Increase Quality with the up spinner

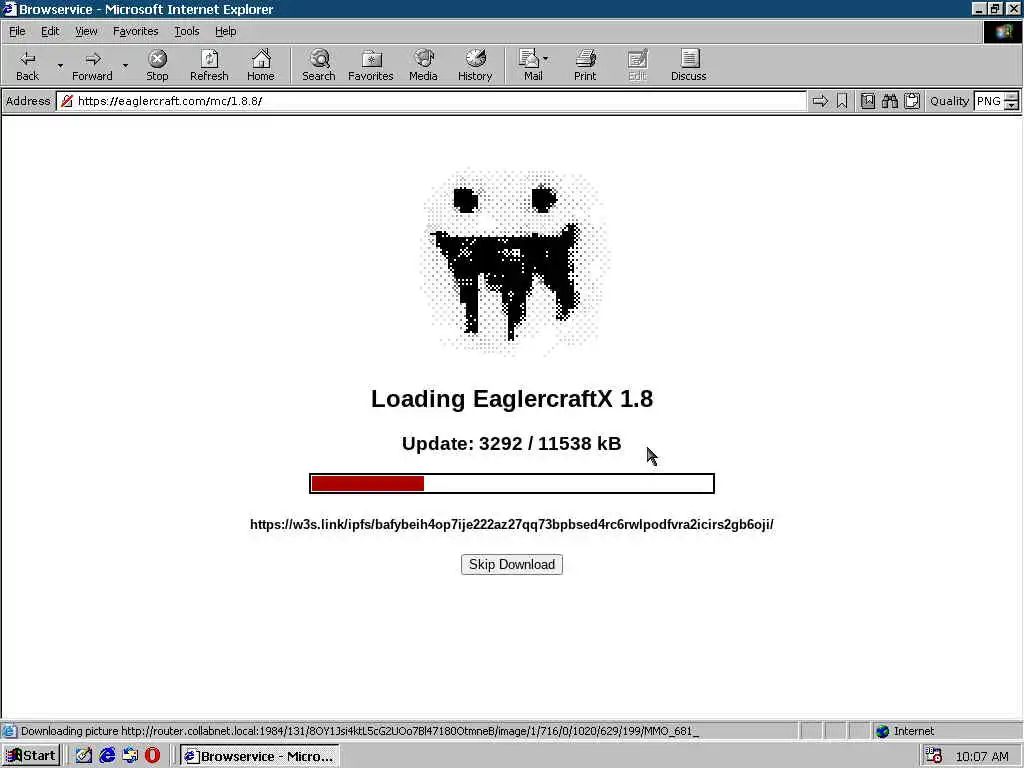click(x=1012, y=97)
